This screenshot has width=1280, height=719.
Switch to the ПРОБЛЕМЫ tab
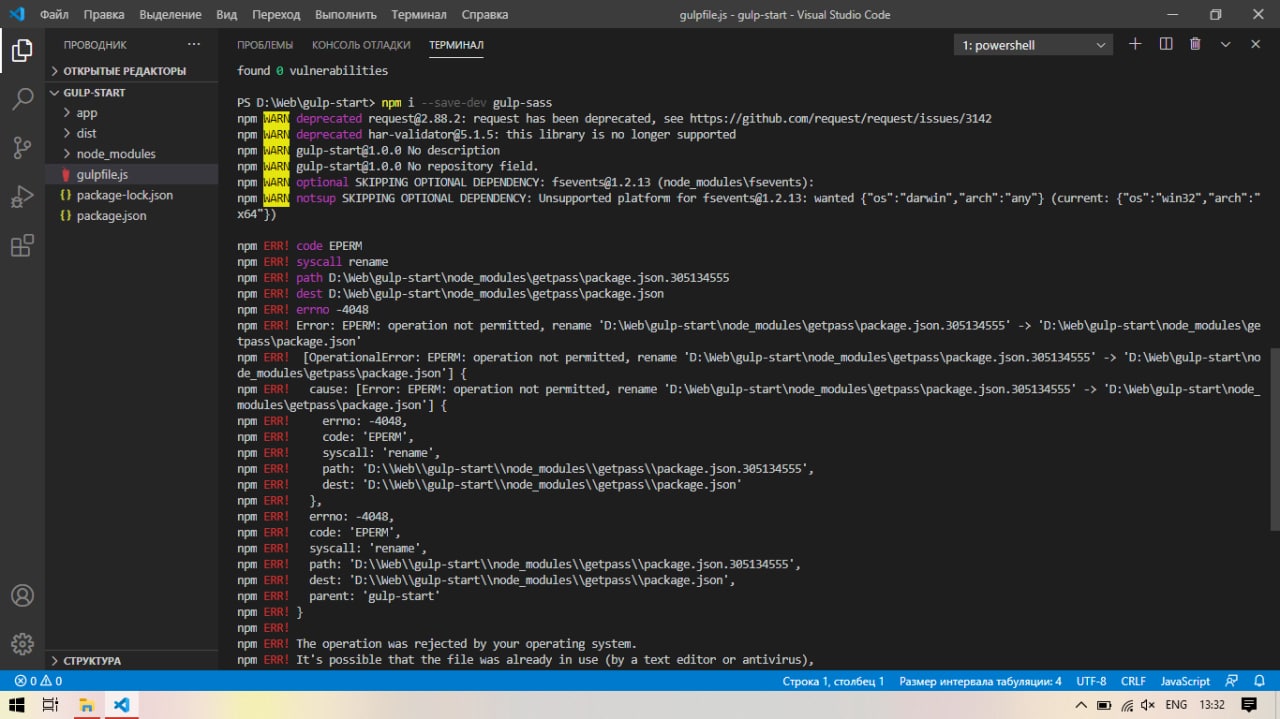[265, 45]
